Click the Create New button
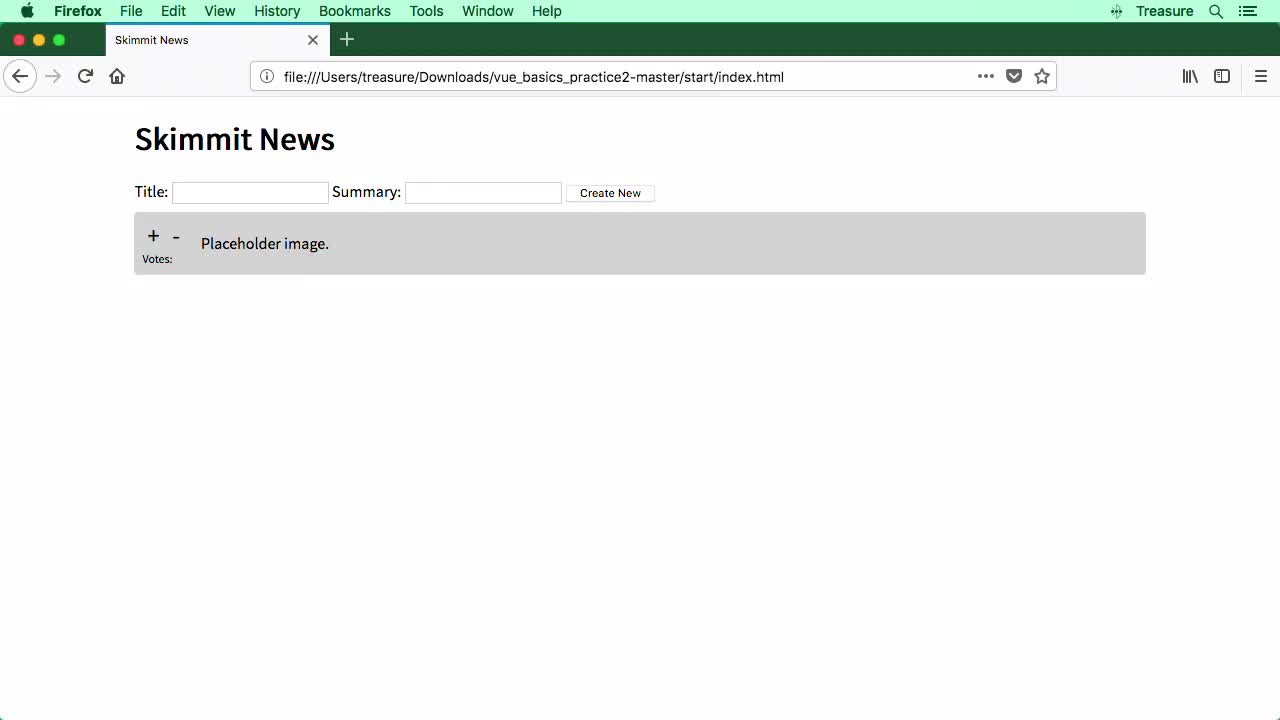The height and width of the screenshot is (720, 1280). (610, 193)
